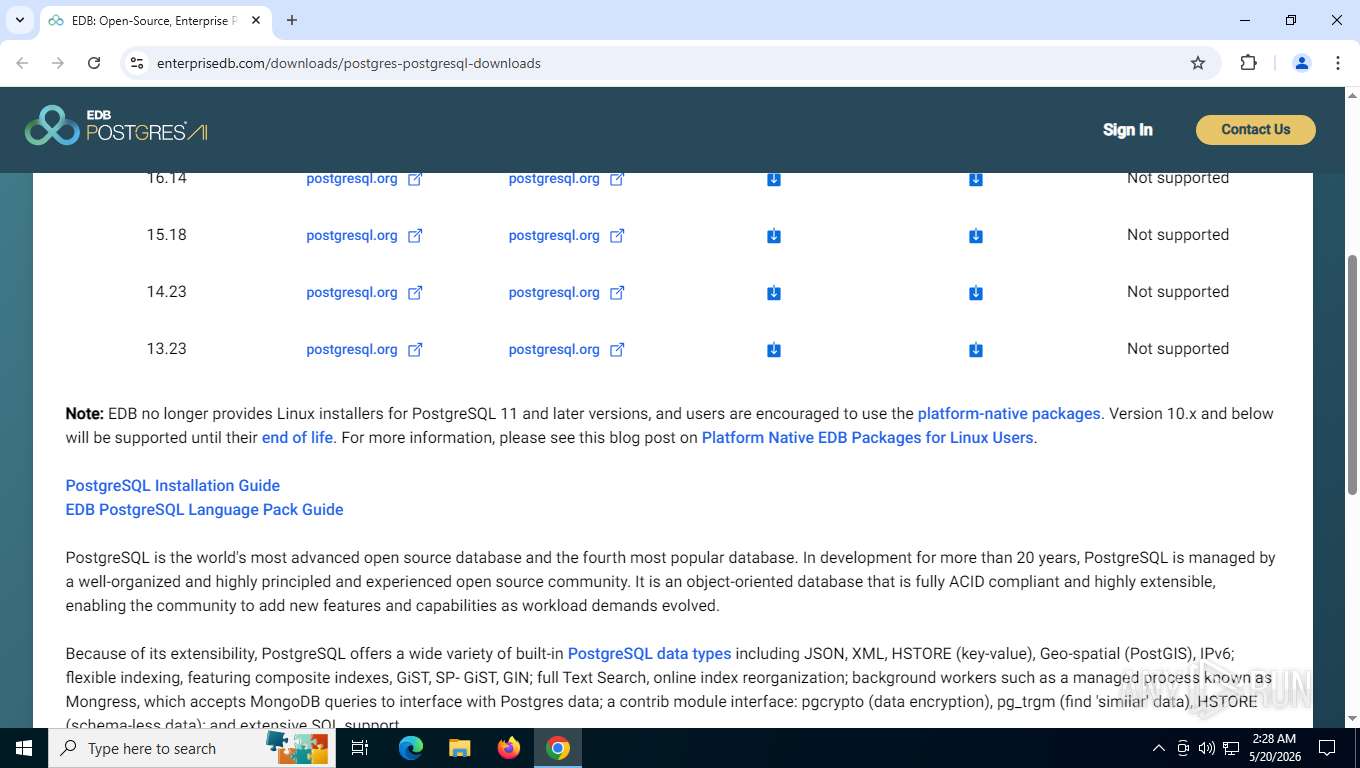Open the first postgresql.org link in the 16.14 row

tap(364, 179)
